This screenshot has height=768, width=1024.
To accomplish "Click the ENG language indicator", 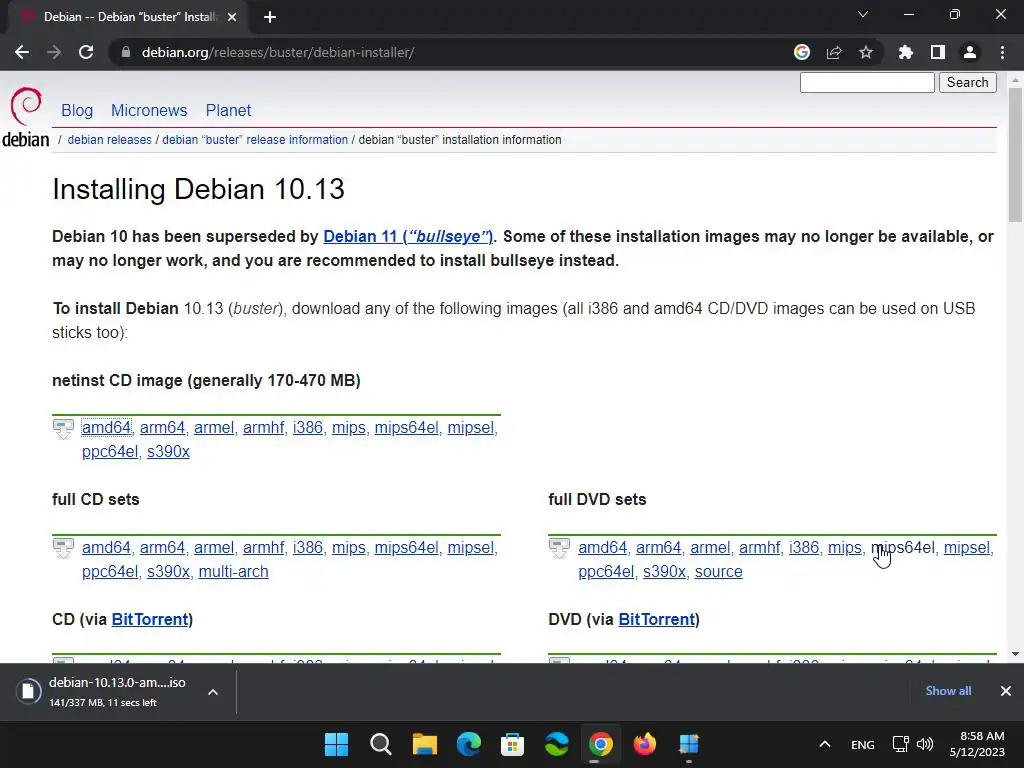I will point(863,744).
